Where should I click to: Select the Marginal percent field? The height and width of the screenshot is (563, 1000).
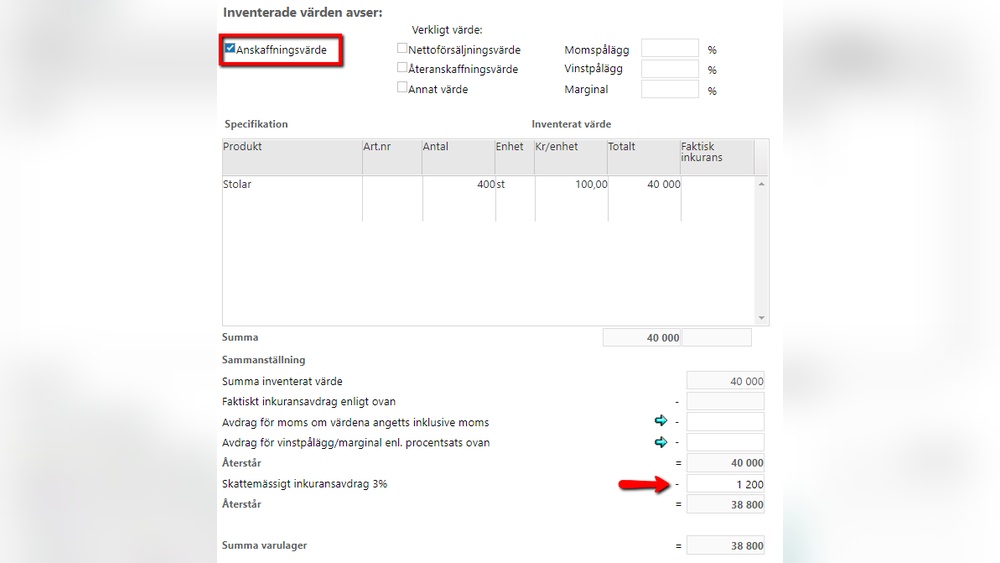click(670, 89)
